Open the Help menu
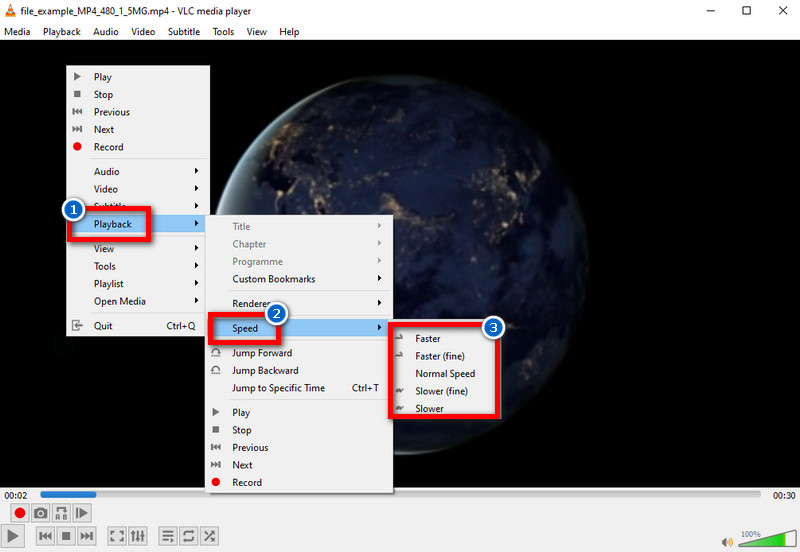800x552 pixels. pyautogui.click(x=289, y=32)
